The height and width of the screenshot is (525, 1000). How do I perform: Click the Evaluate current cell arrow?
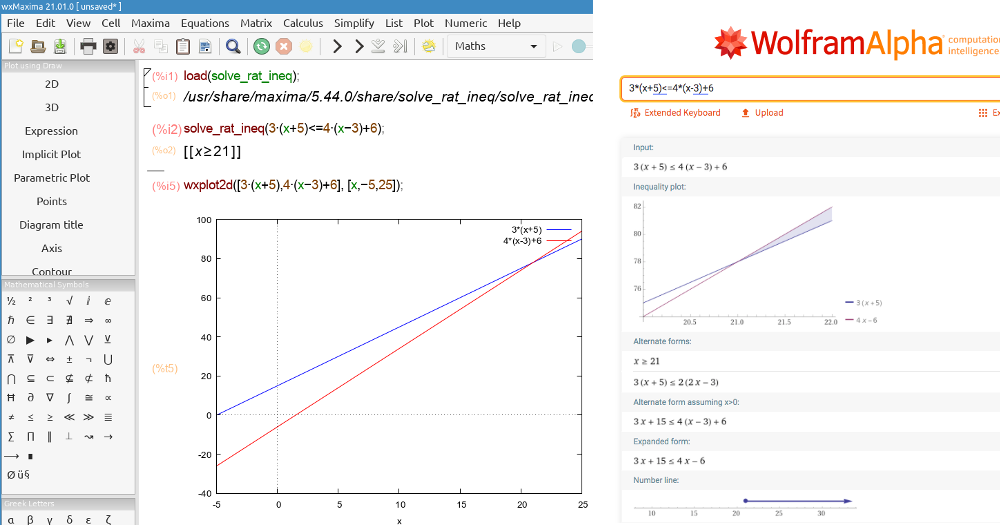[x=337, y=46]
